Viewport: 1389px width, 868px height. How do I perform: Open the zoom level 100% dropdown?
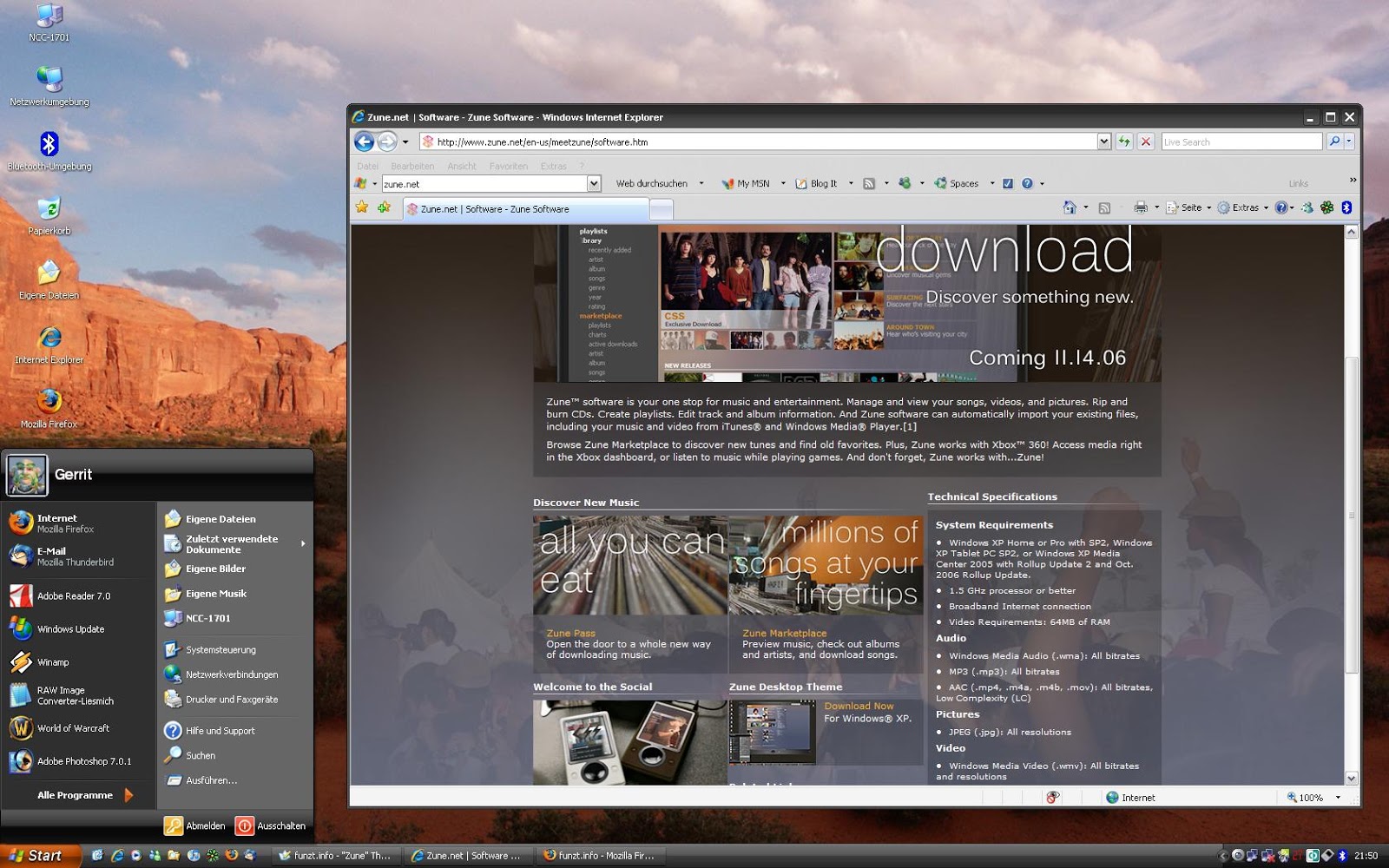click(1337, 797)
